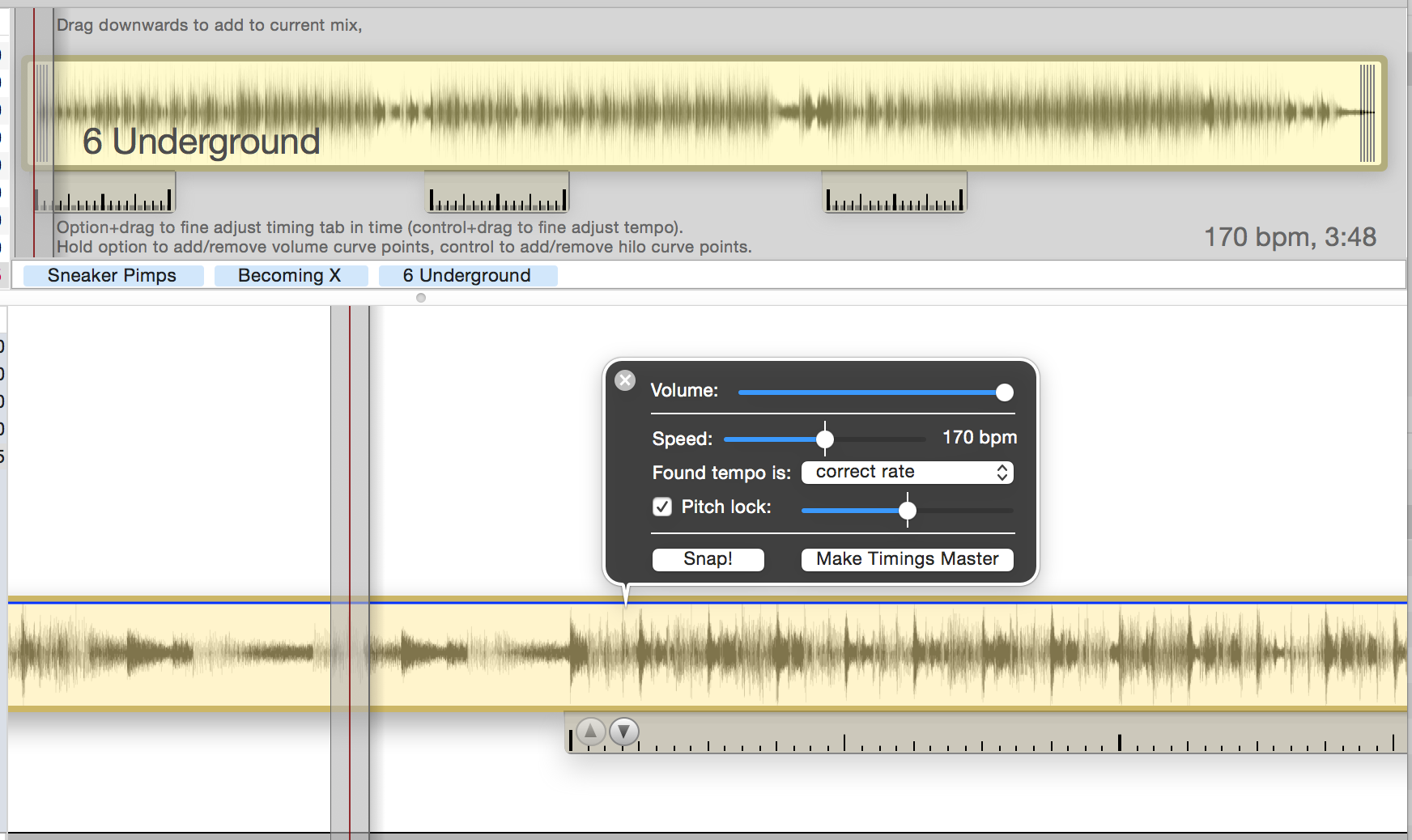Click the Pitch lock slider handle

(x=908, y=511)
